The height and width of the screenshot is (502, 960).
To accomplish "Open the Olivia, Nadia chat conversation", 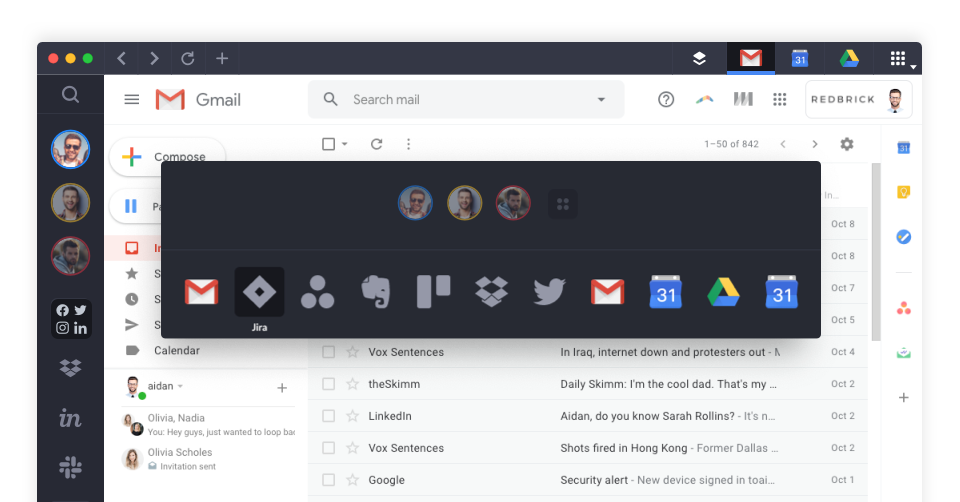I will click(x=209, y=424).
